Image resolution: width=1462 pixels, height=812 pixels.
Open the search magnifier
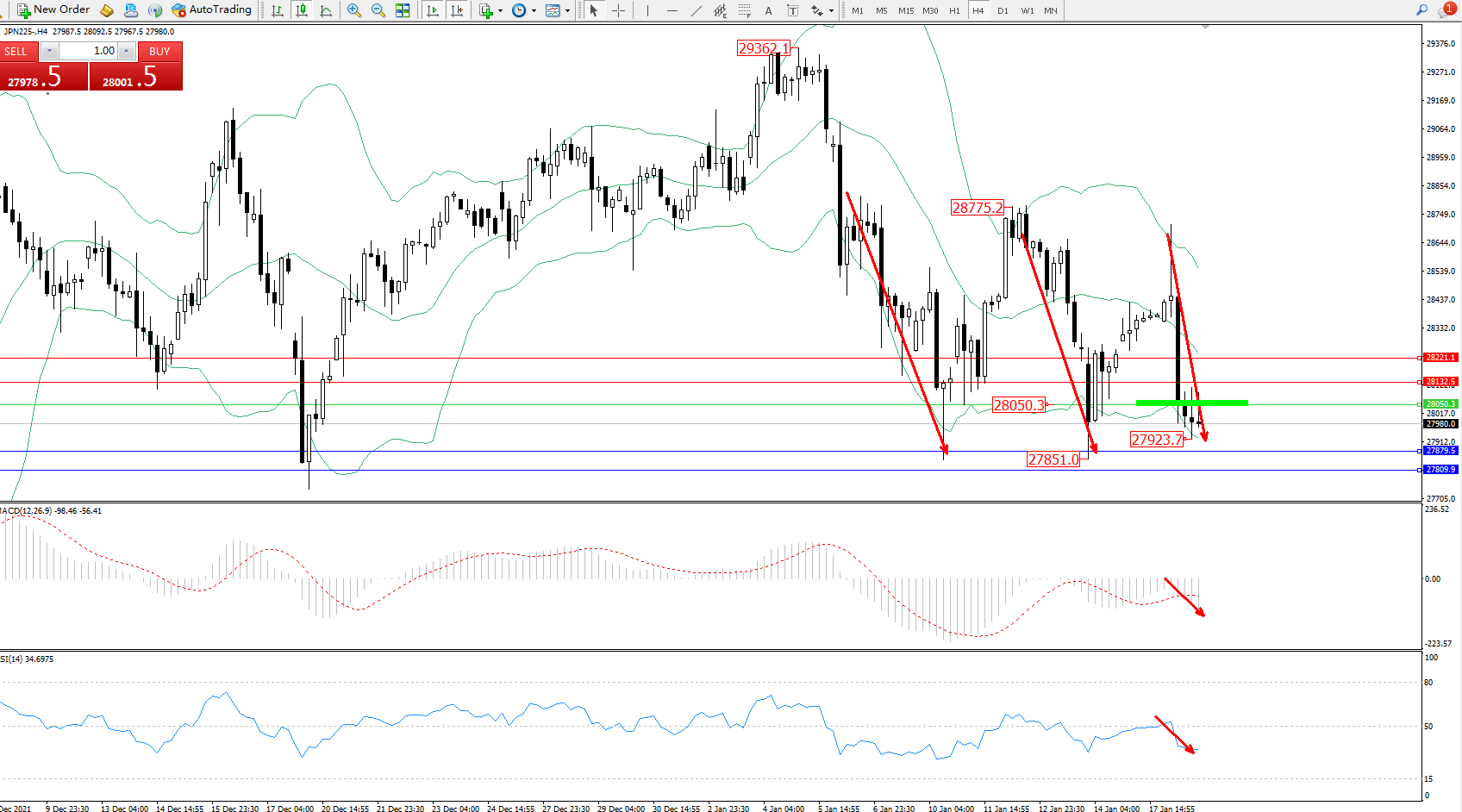coord(1421,10)
